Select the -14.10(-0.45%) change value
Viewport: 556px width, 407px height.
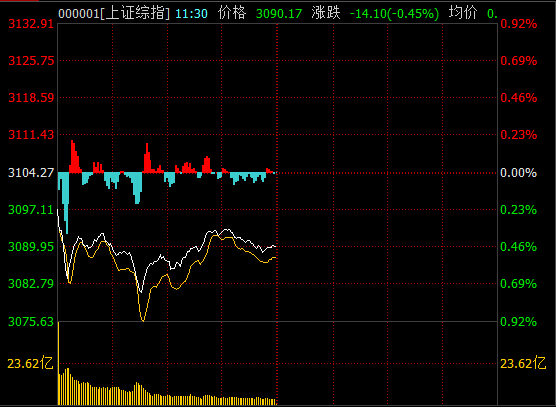(394, 14)
